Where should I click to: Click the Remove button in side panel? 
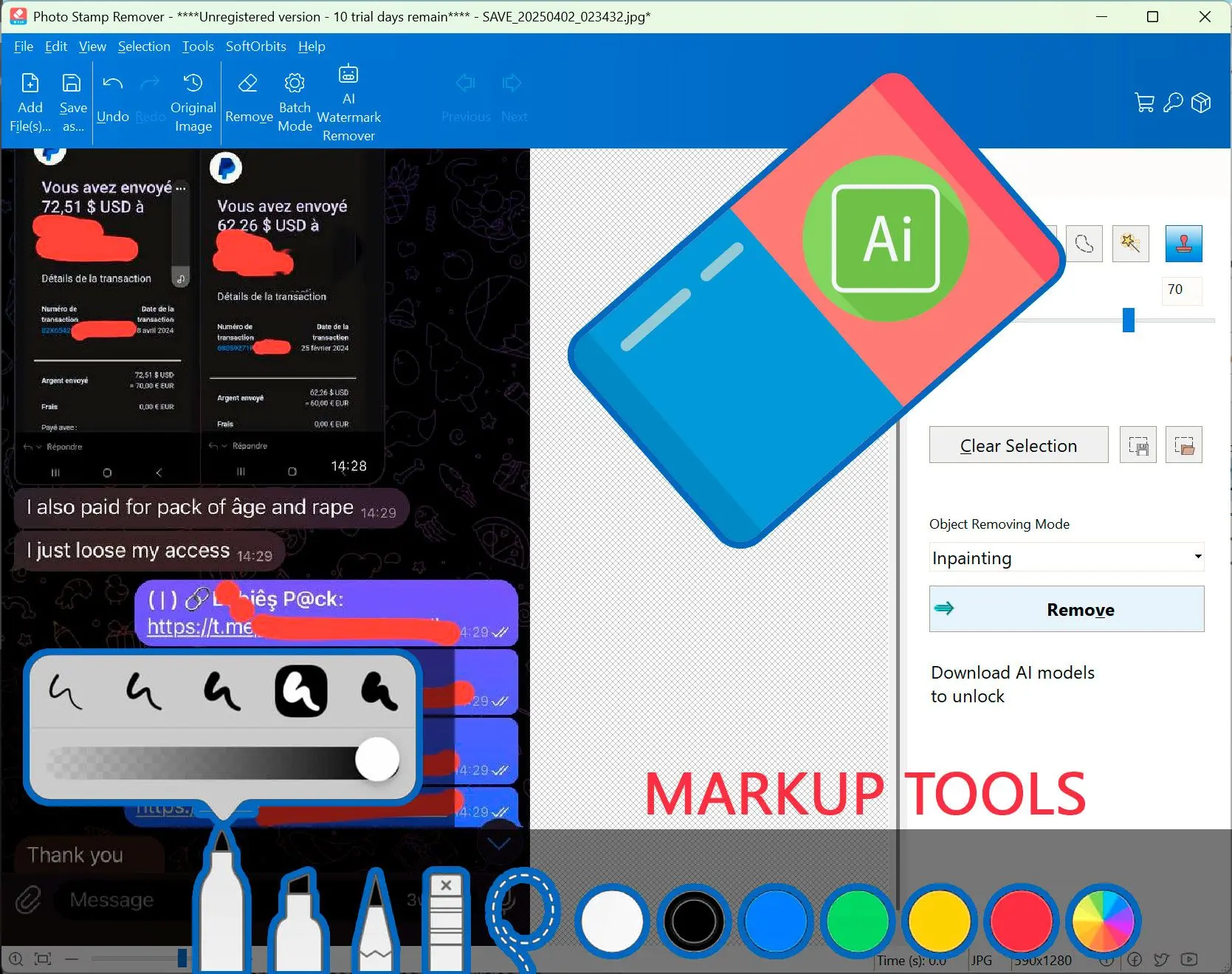[x=1066, y=609]
